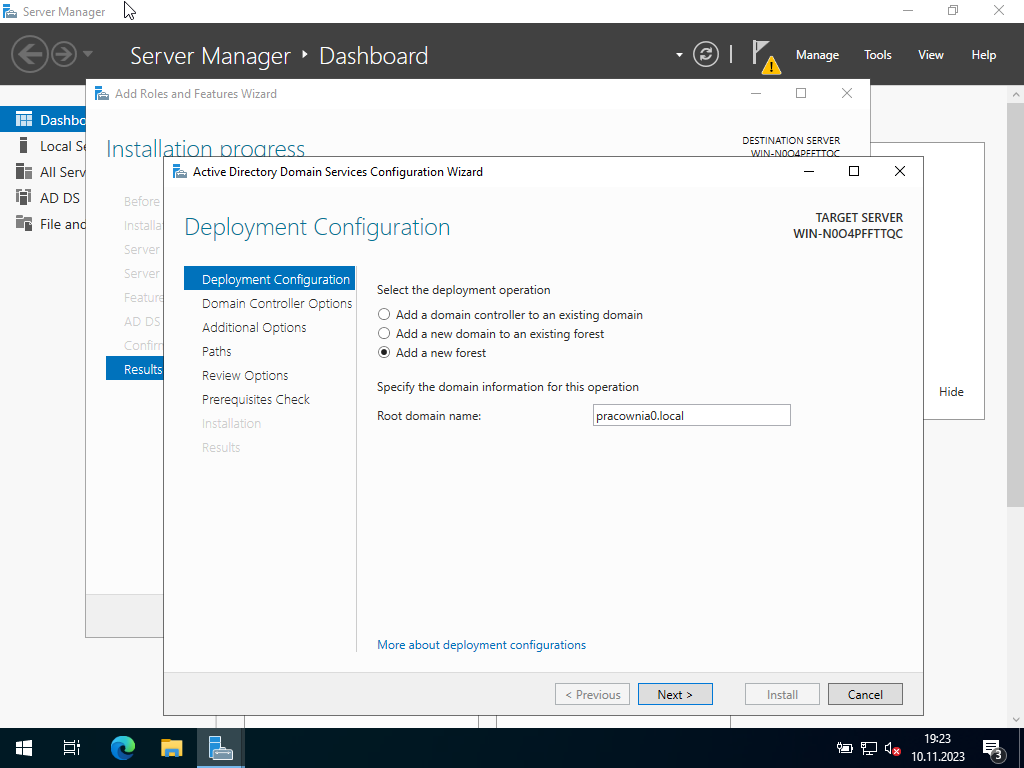Open Task View on the taskbar
Screen dimensions: 1024x768
pos(72,748)
